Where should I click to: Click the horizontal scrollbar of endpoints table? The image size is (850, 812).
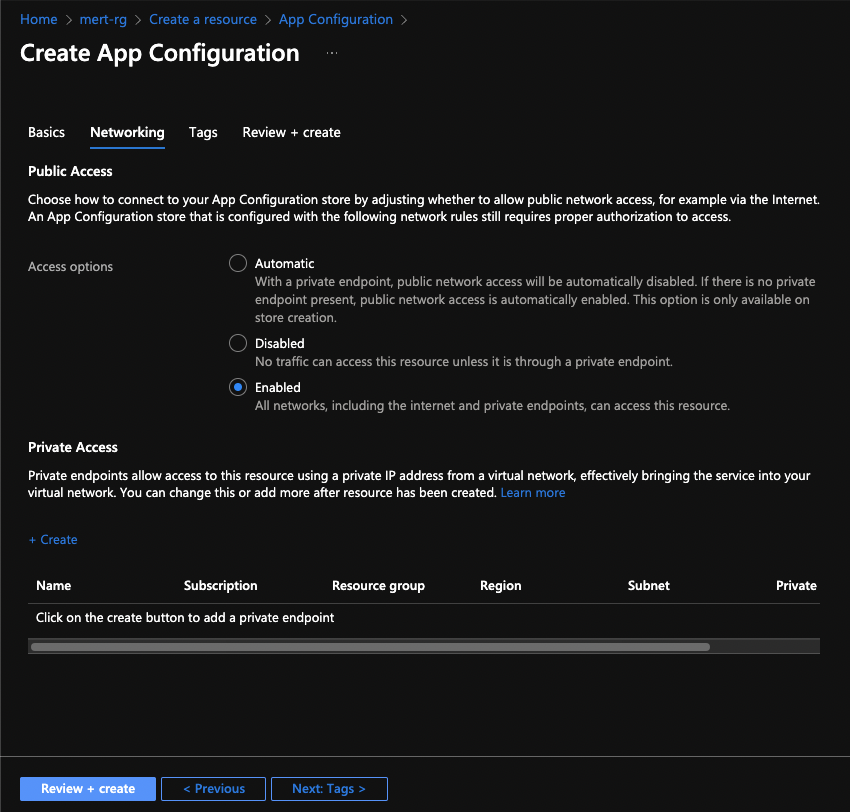(x=370, y=647)
